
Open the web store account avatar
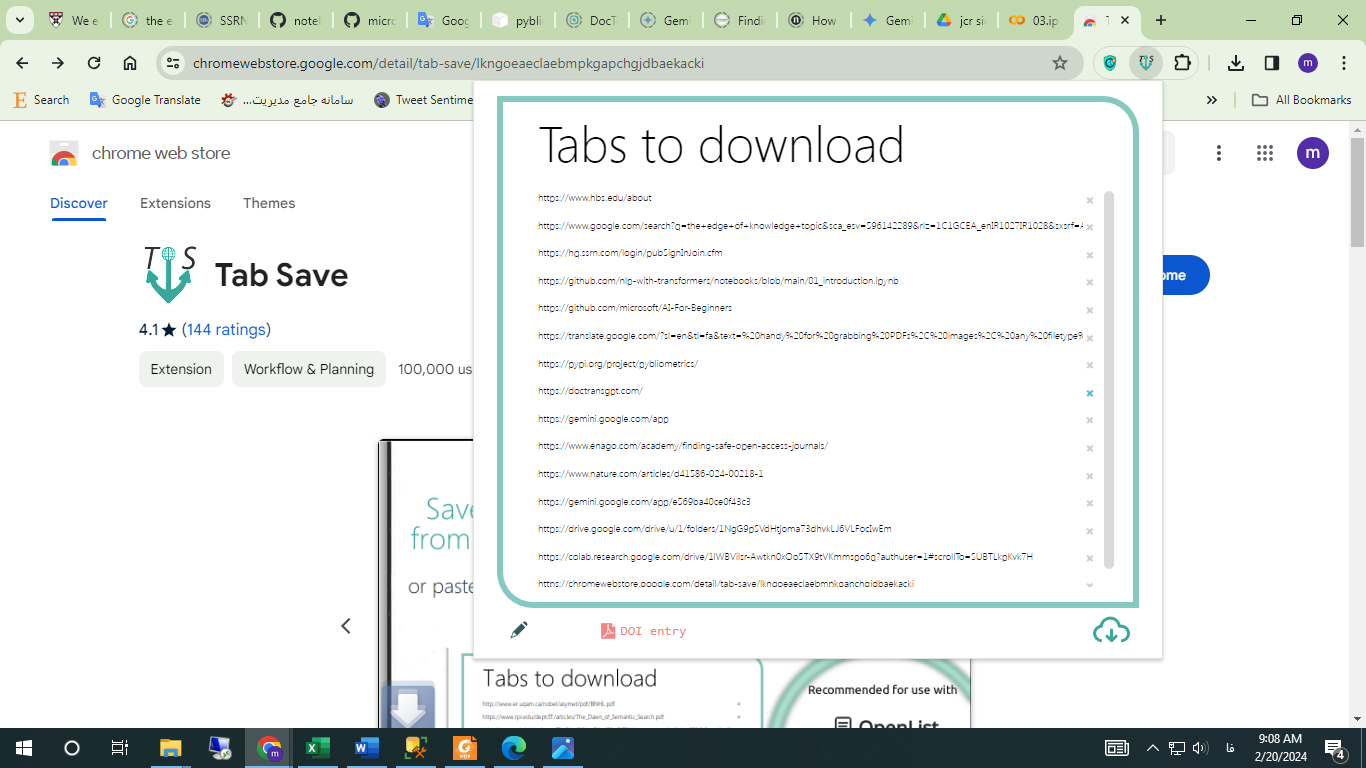(1313, 153)
